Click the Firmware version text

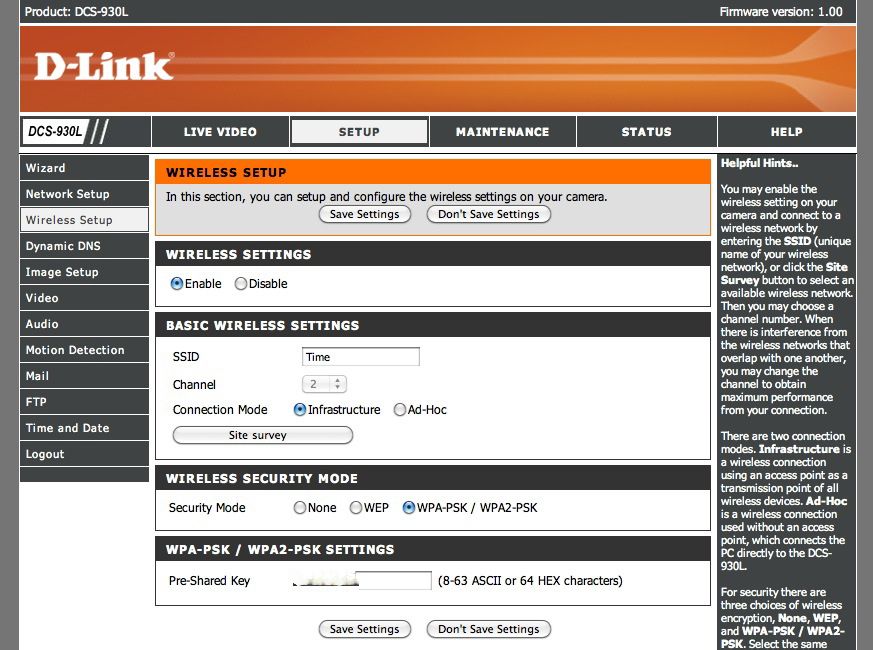[x=781, y=12]
